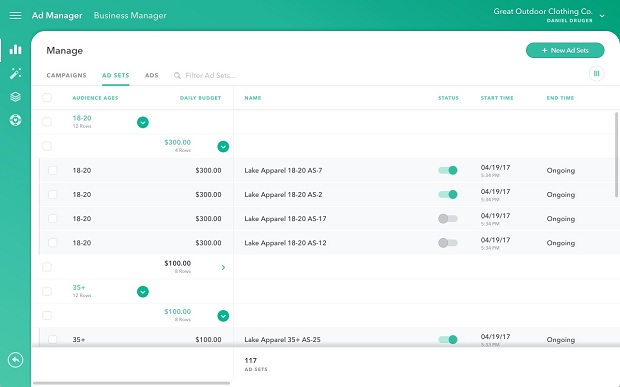
Task: Check the Lake Apparel 18-20 AS-17 row checkbox
Action: pyautogui.click(x=53, y=219)
